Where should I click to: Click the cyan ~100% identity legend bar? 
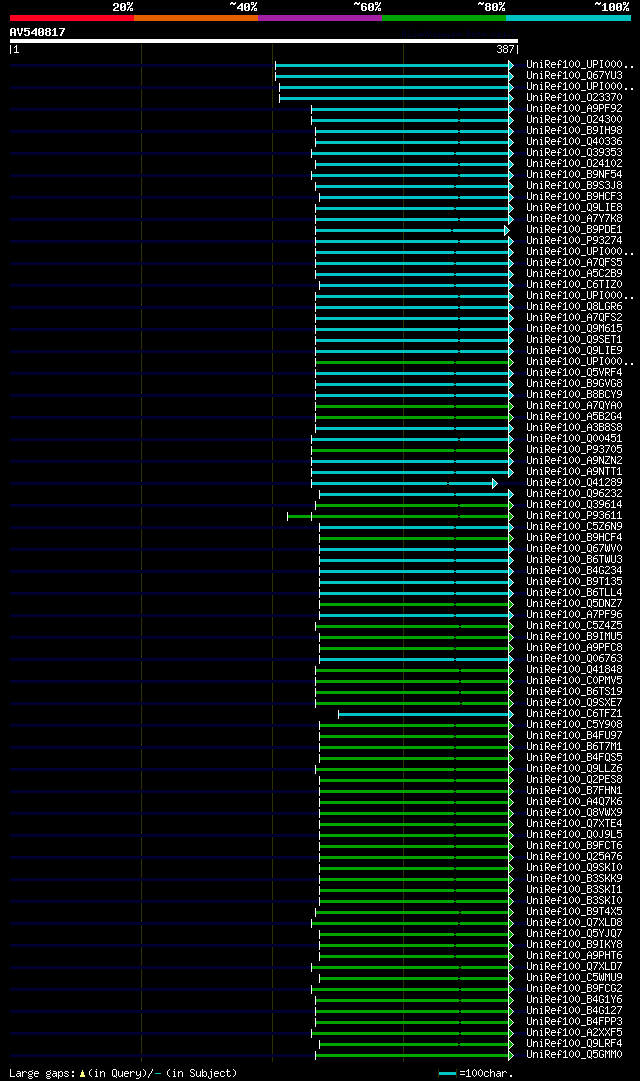(x=568, y=18)
